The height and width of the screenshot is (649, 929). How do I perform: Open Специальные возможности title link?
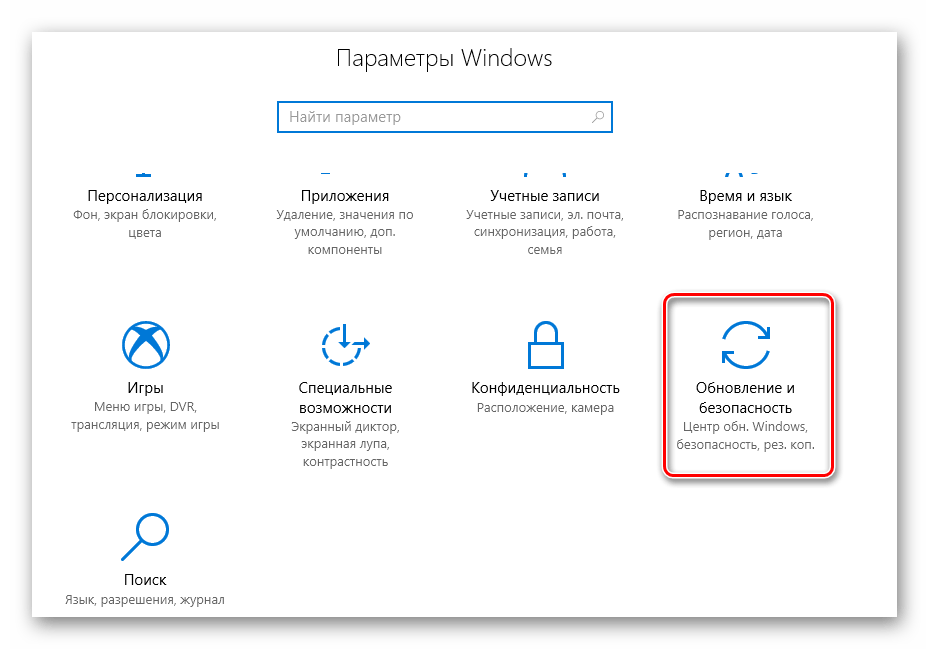[345, 398]
